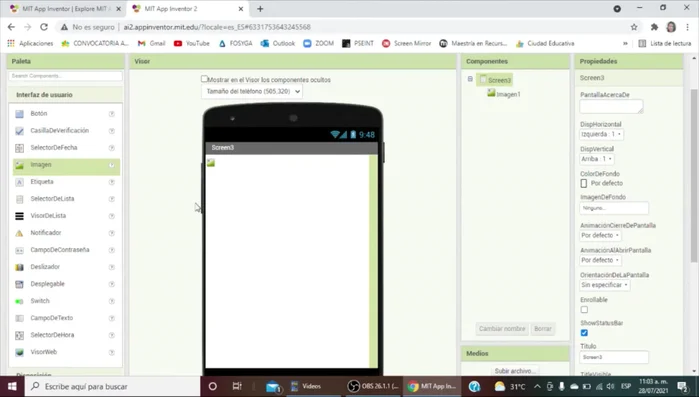
Task: Open the browser extensions puzzle icon
Action: [x=654, y=27]
